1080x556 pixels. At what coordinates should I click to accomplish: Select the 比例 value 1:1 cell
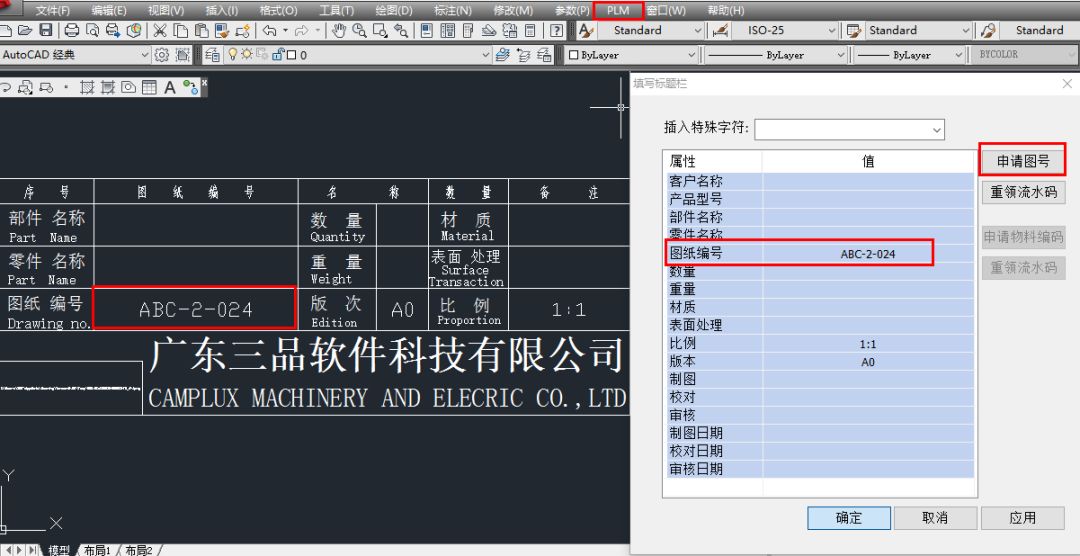(x=868, y=344)
